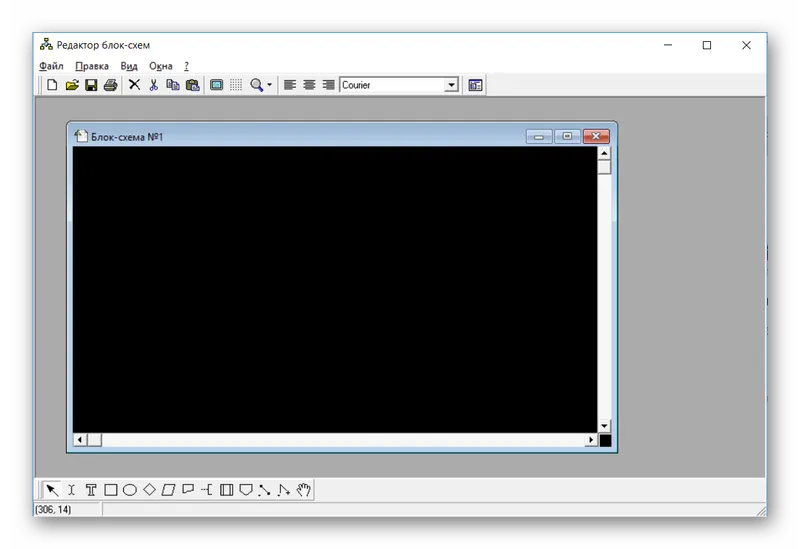Select the off-page connector shield tool
Screen dimensions: 800x549
246,490
